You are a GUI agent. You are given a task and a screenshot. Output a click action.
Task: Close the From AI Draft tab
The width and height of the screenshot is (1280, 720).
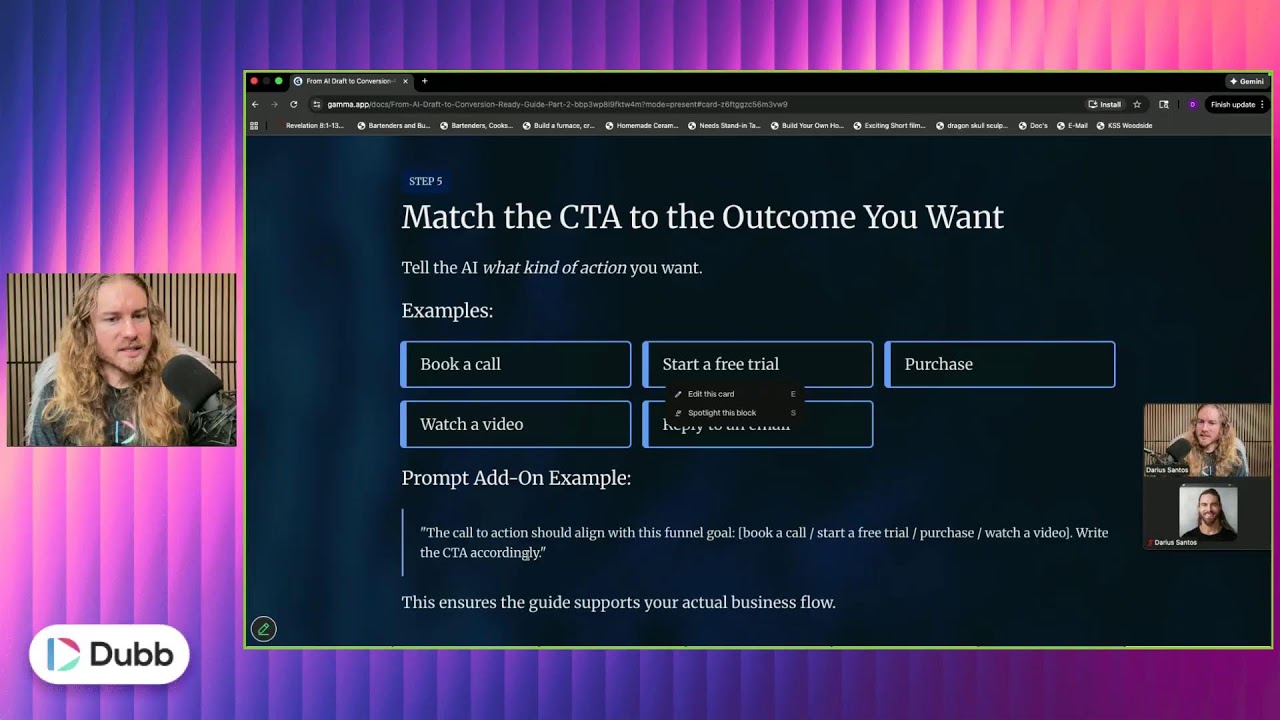tap(406, 81)
